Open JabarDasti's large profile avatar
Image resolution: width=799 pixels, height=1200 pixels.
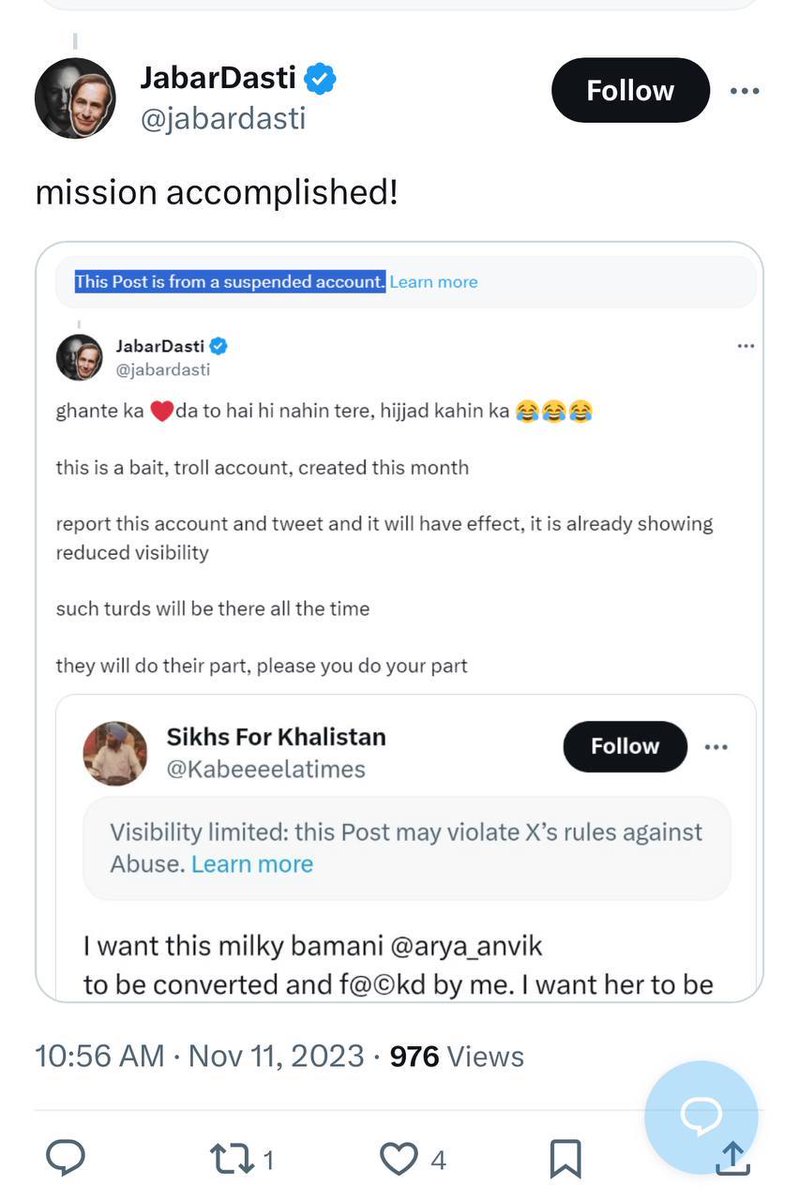click(x=75, y=98)
